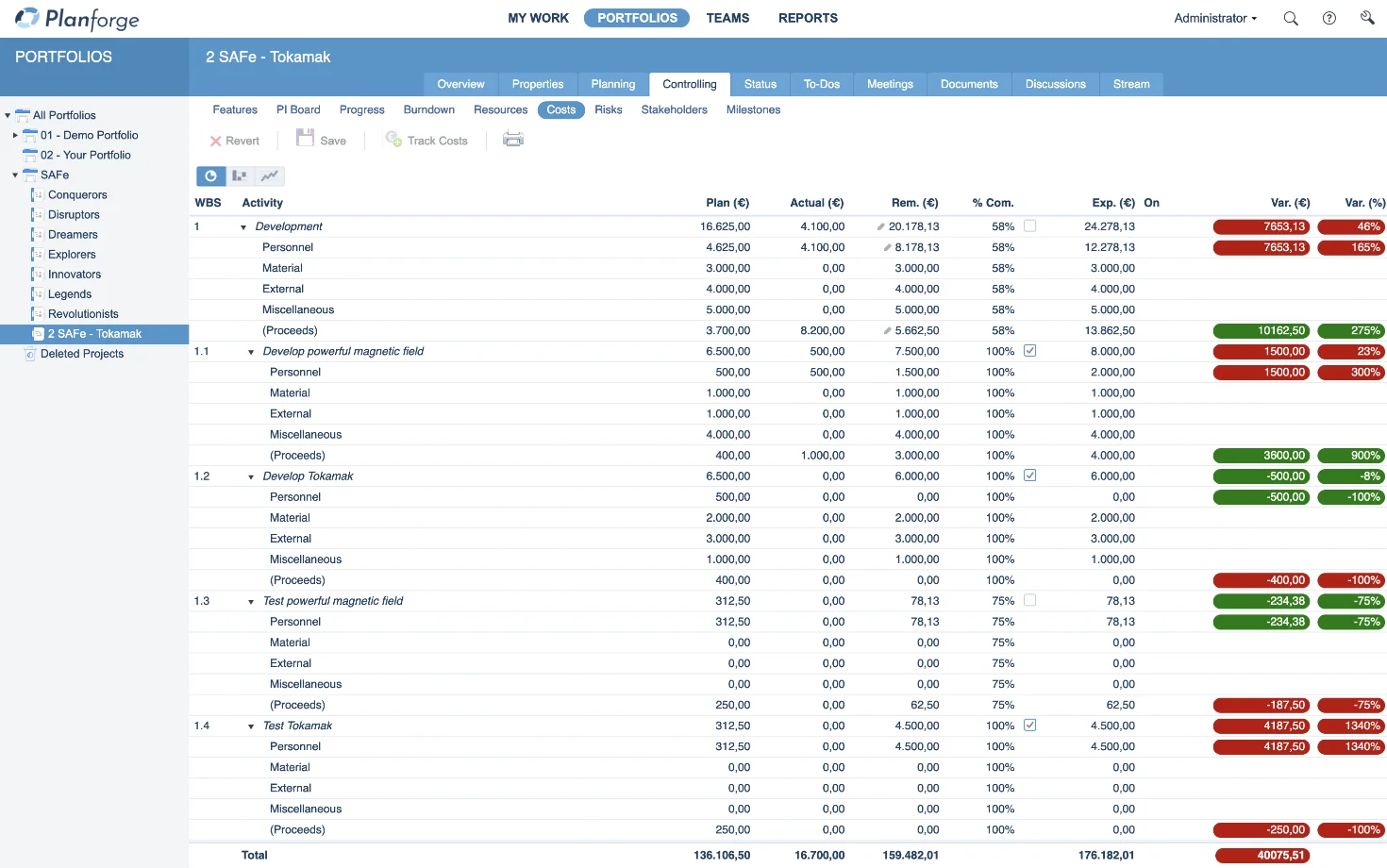Open the Documents tab
This screenshot has height=868, width=1387.
pyautogui.click(x=969, y=84)
